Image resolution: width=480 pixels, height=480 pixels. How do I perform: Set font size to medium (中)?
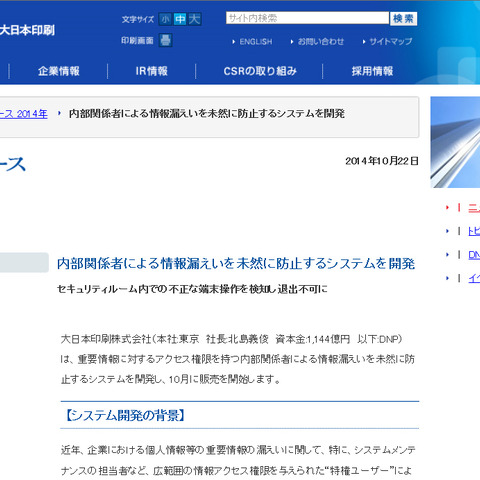pyautogui.click(x=180, y=19)
